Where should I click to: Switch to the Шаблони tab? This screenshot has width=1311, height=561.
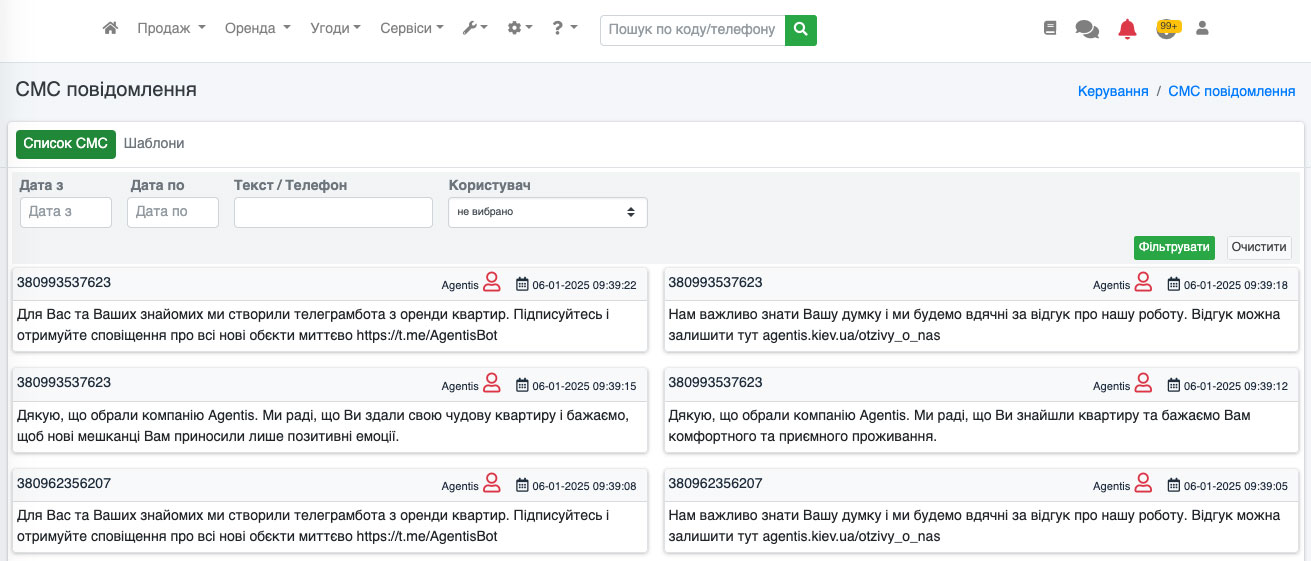(154, 143)
